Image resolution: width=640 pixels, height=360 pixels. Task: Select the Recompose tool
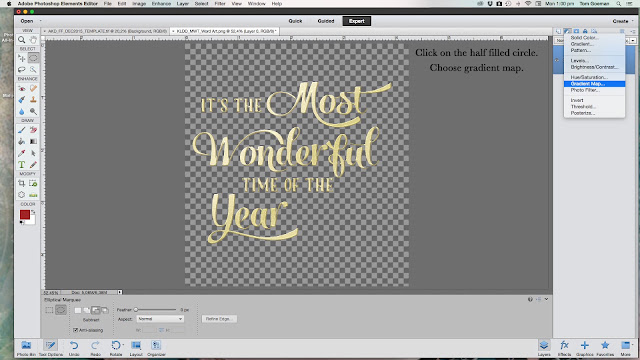33,183
